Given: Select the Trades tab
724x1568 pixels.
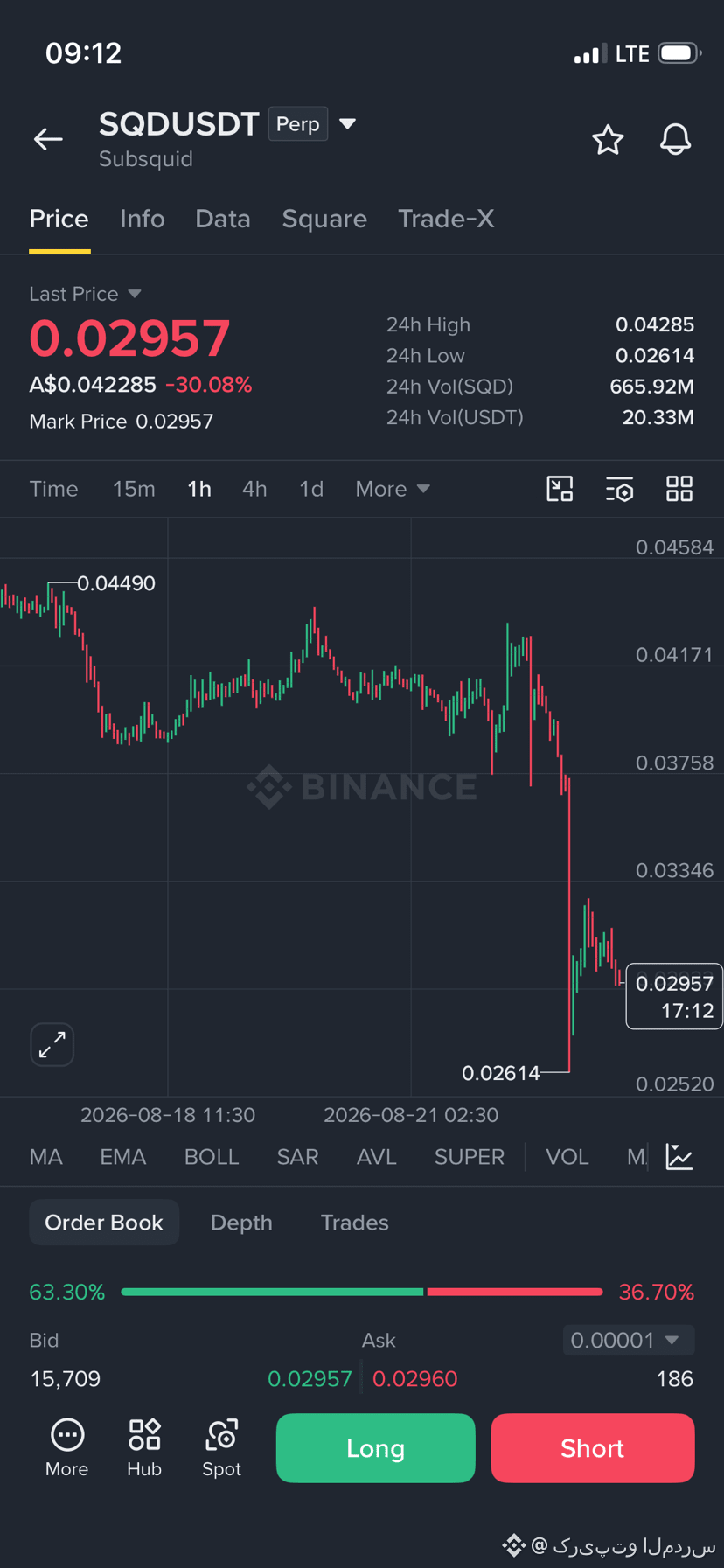Looking at the screenshot, I should click(x=354, y=1223).
